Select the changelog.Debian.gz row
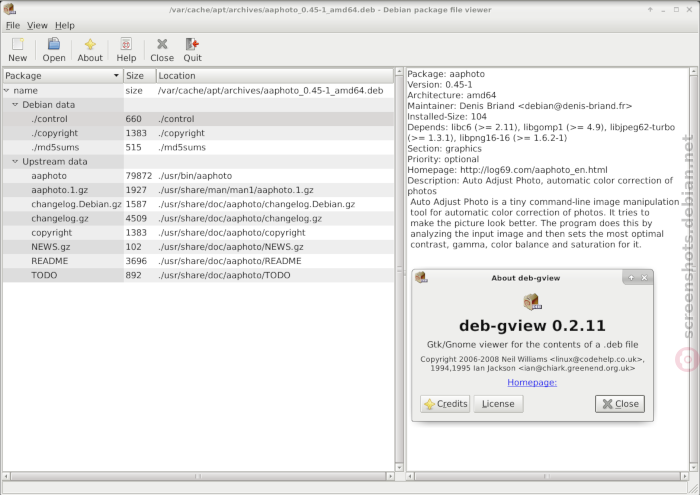700x495 pixels. pyautogui.click(x=198, y=204)
